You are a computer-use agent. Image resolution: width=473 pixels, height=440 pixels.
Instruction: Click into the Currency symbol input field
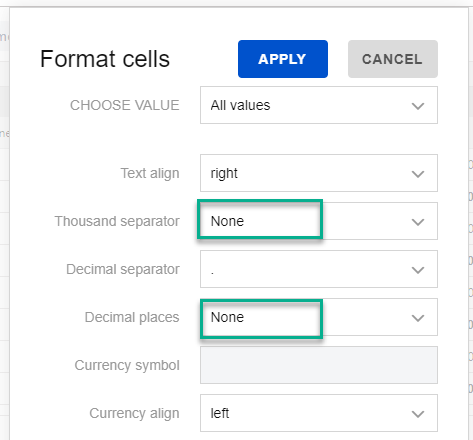[319, 365]
